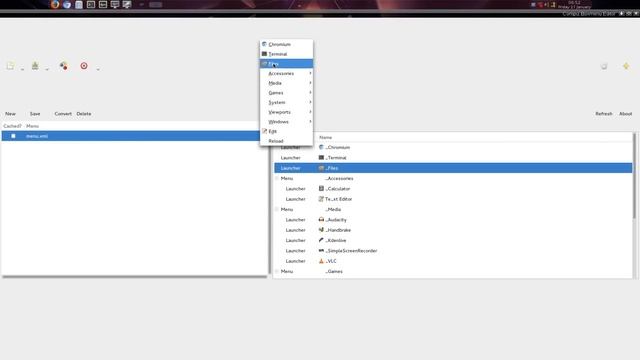Open the dropdown arrow beside Delete
Viewport: 640px width, 360px height.
coord(98,69)
